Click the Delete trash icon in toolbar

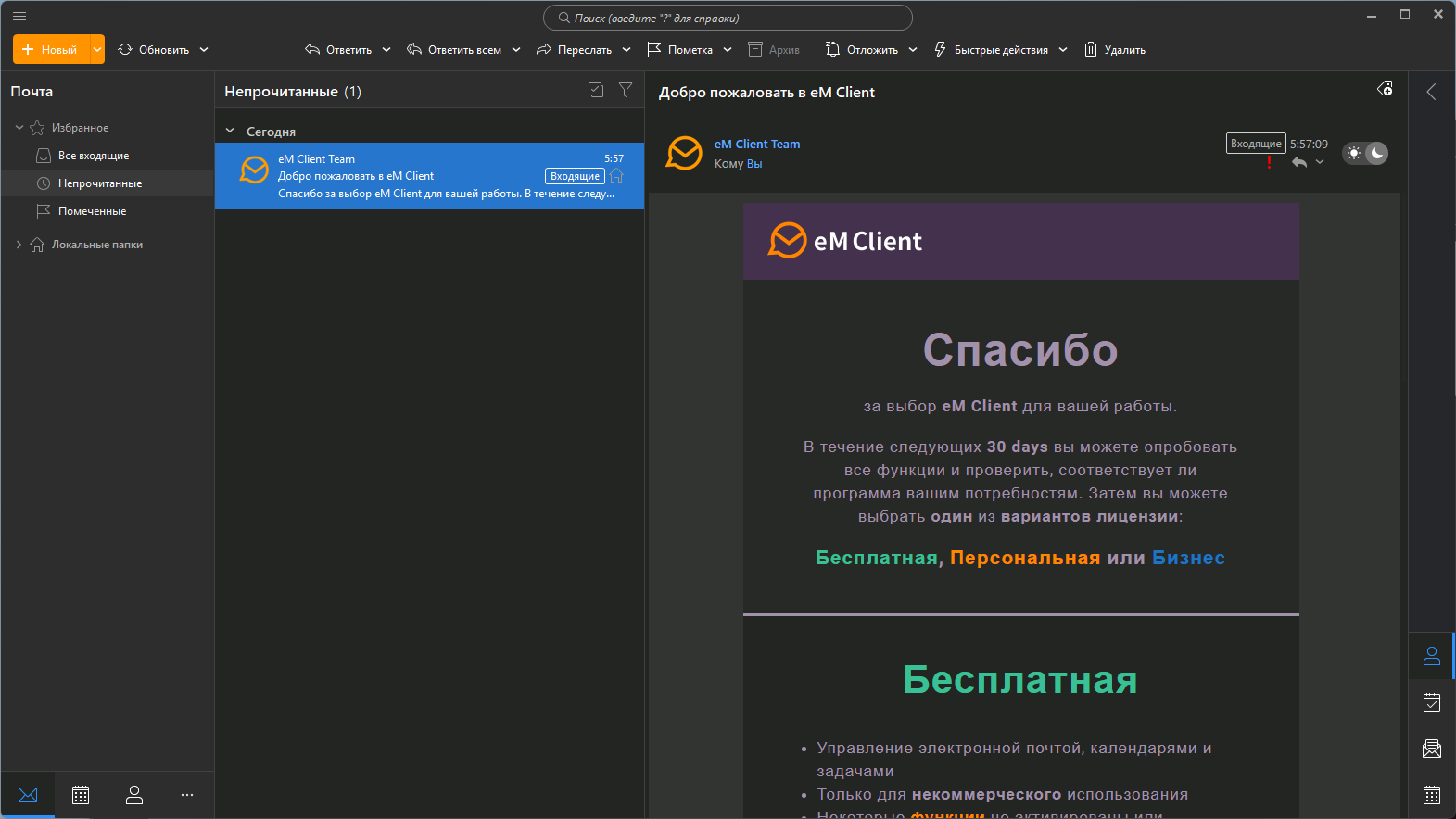point(1091,49)
